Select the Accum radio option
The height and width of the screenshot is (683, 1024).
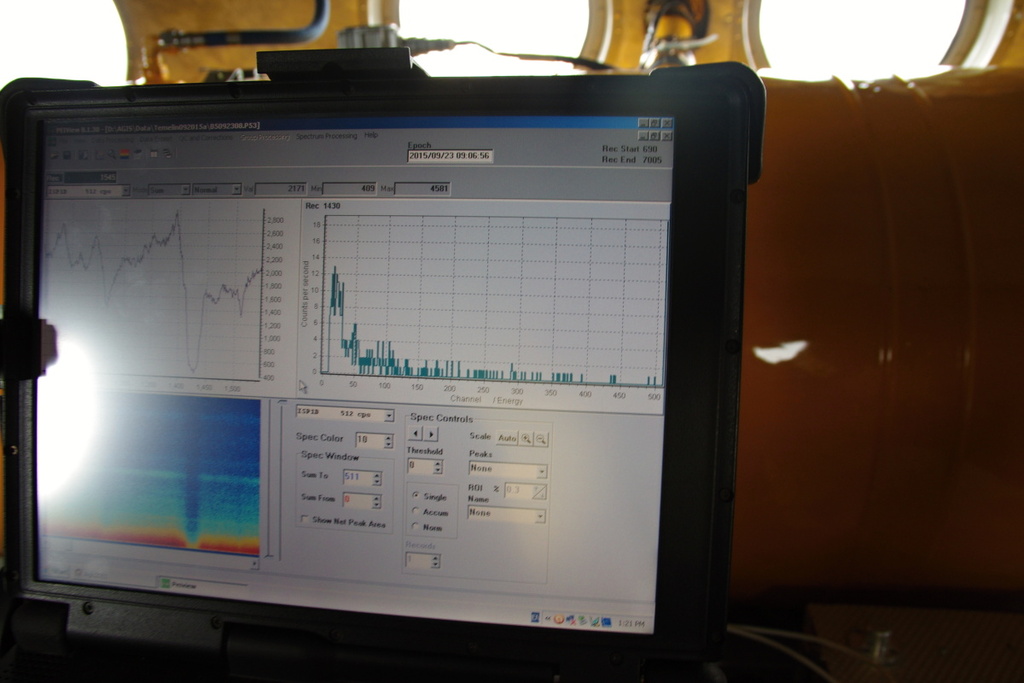point(415,512)
